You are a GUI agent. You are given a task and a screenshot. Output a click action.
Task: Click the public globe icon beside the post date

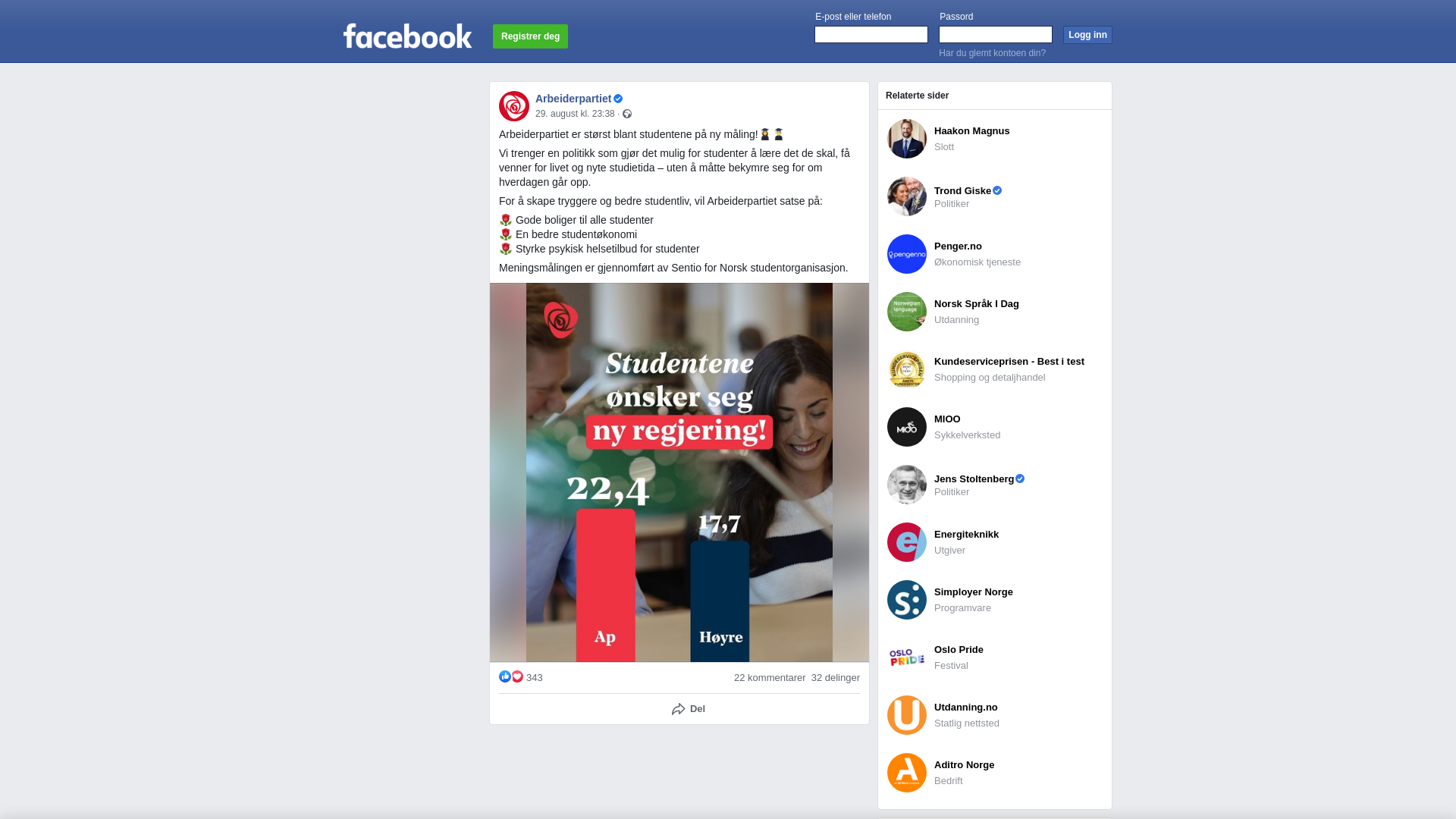pos(627,114)
